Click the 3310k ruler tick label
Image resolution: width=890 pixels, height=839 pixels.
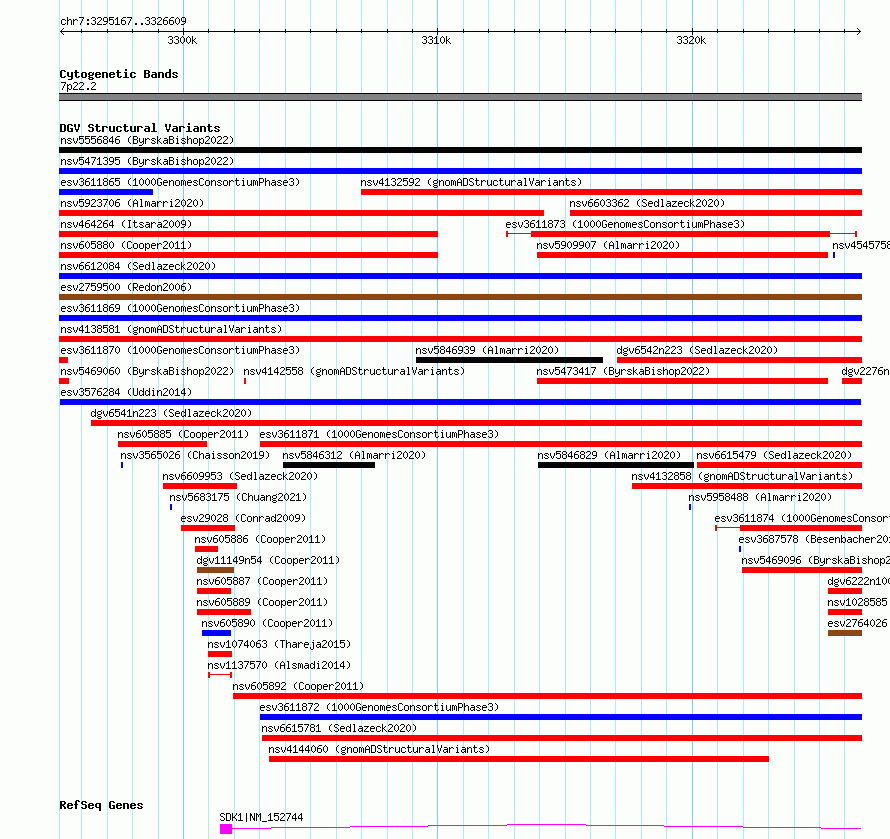[x=436, y=40]
